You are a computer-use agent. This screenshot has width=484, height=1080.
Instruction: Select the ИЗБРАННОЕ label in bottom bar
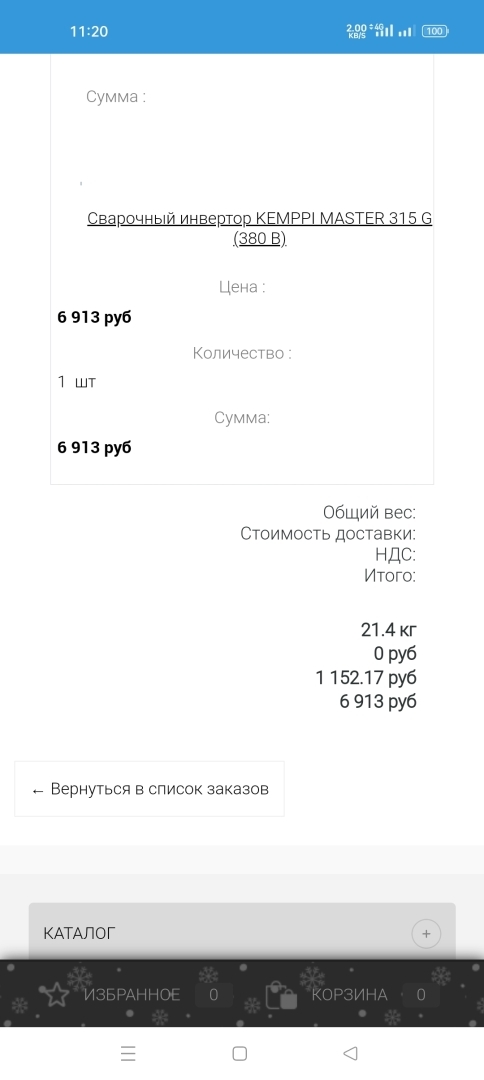[132, 995]
